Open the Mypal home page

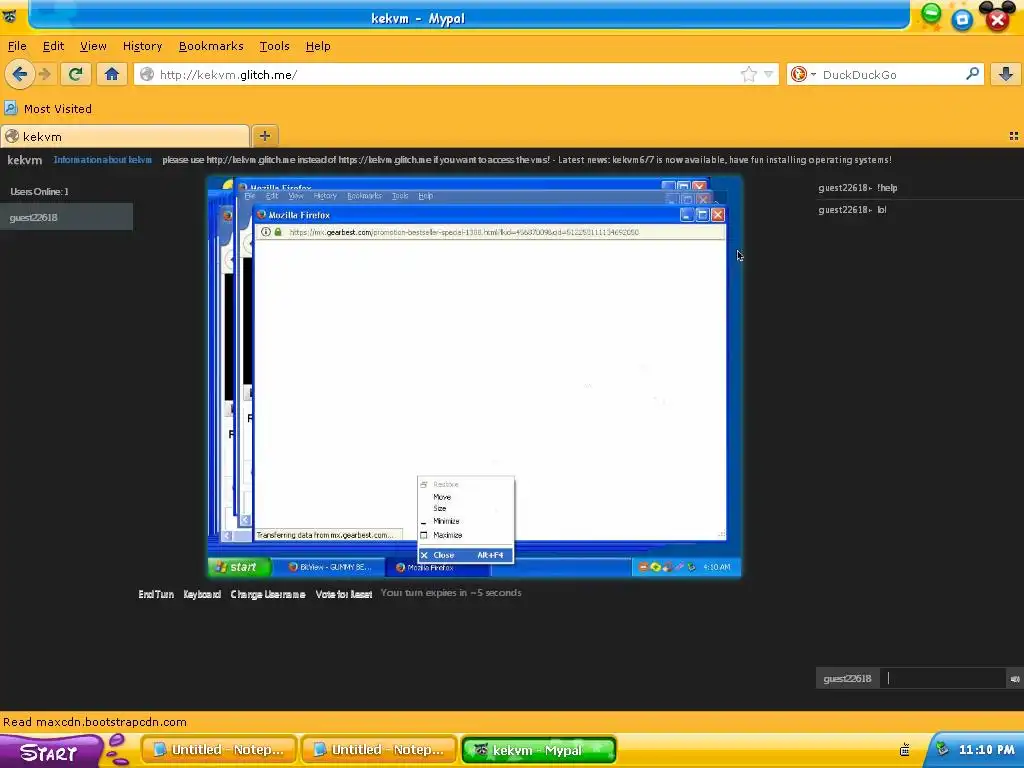(x=112, y=74)
